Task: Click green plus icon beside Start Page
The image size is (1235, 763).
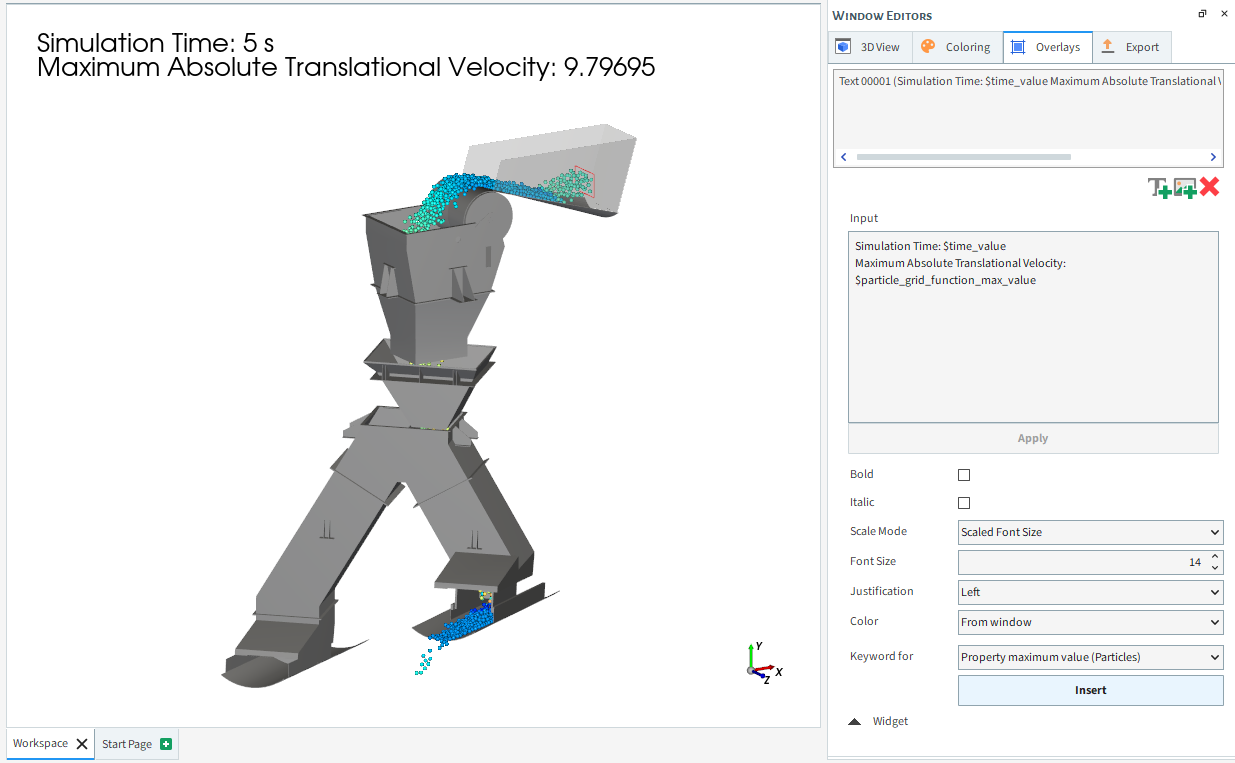Action: pyautogui.click(x=166, y=744)
